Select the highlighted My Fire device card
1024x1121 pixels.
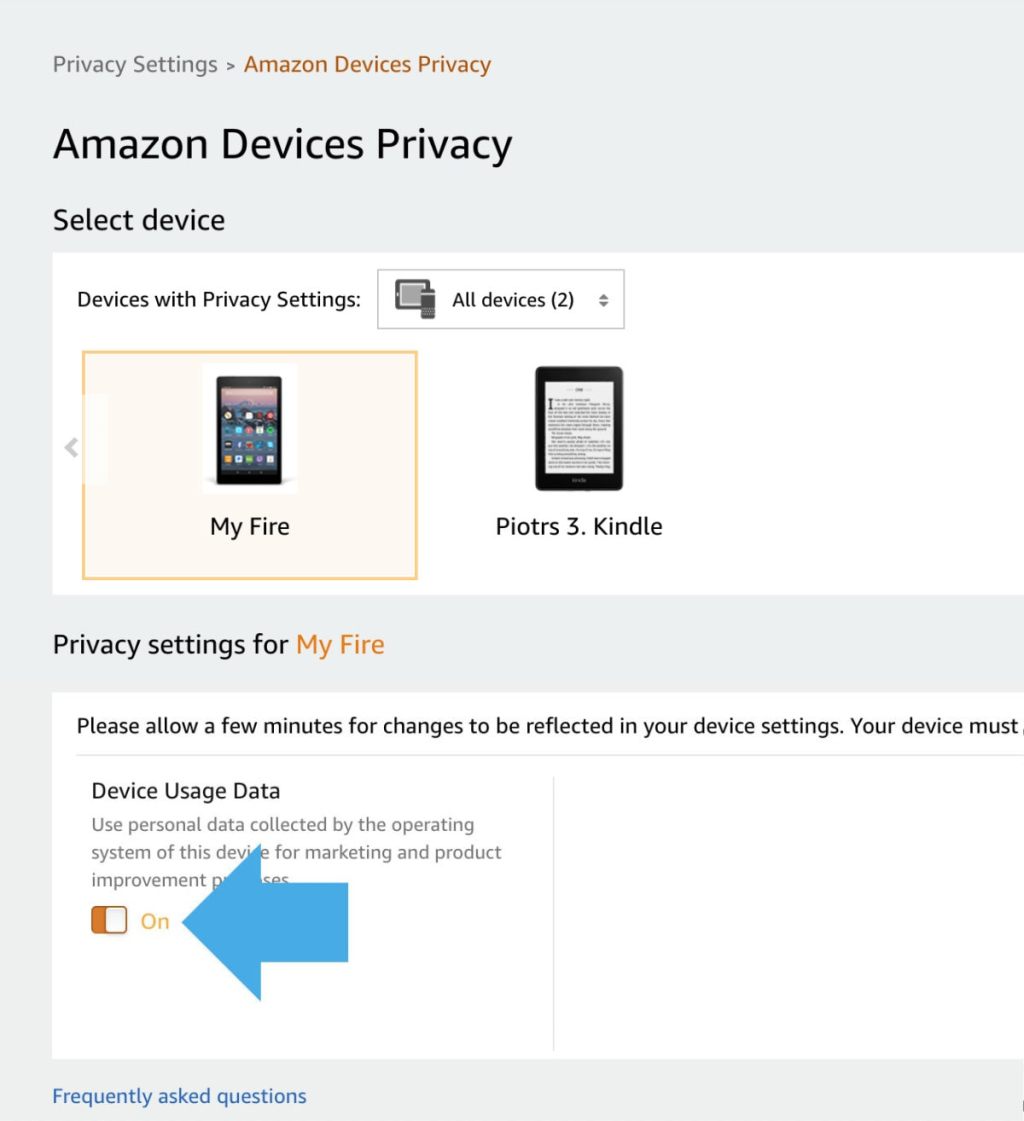click(x=249, y=465)
